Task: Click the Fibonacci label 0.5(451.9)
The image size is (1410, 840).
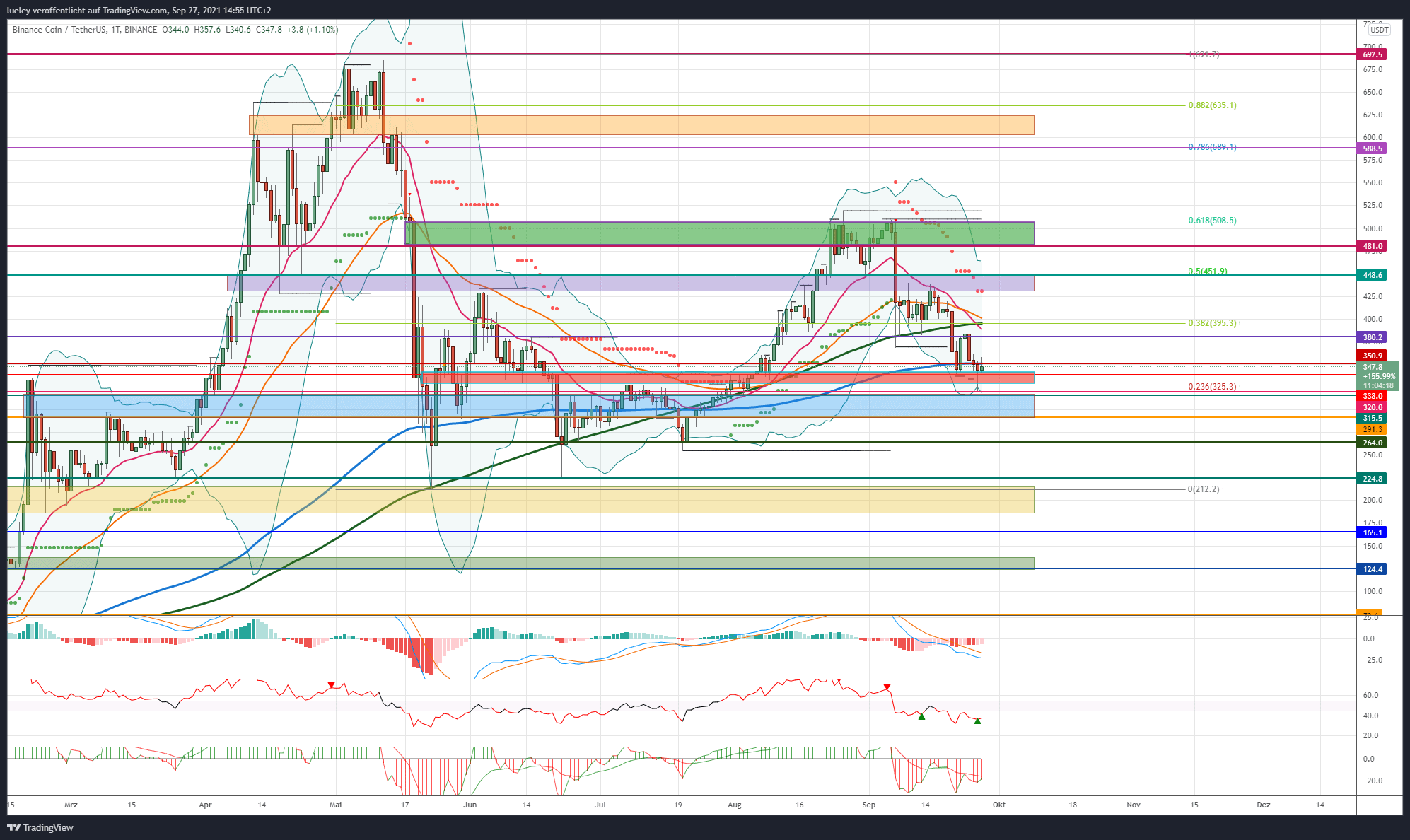Action: pyautogui.click(x=1207, y=272)
